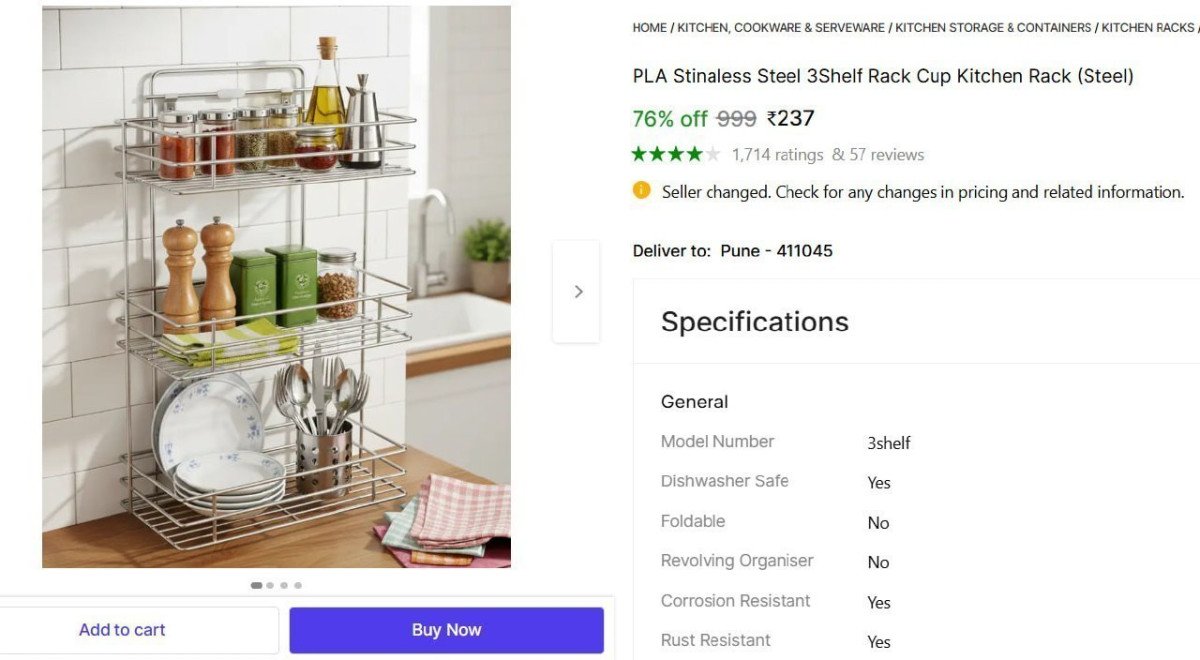Click the Specifications section header

(755, 322)
